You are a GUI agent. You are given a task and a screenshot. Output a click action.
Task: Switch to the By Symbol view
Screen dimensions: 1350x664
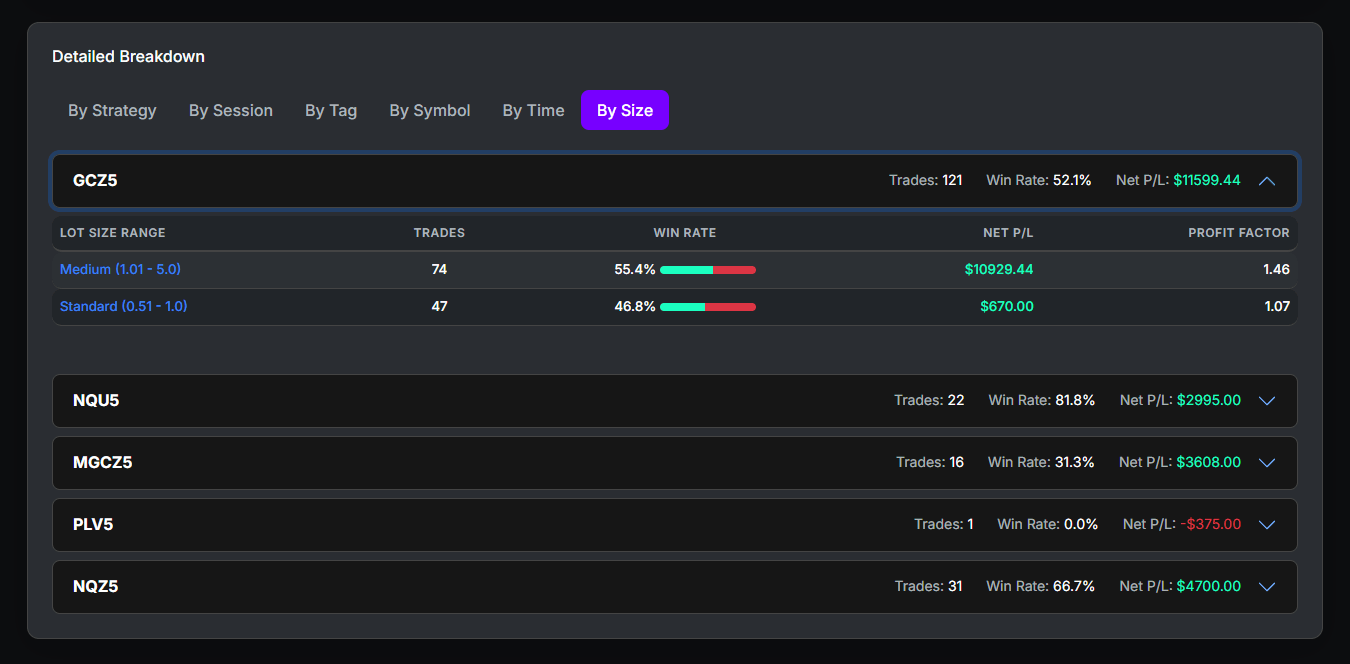429,110
